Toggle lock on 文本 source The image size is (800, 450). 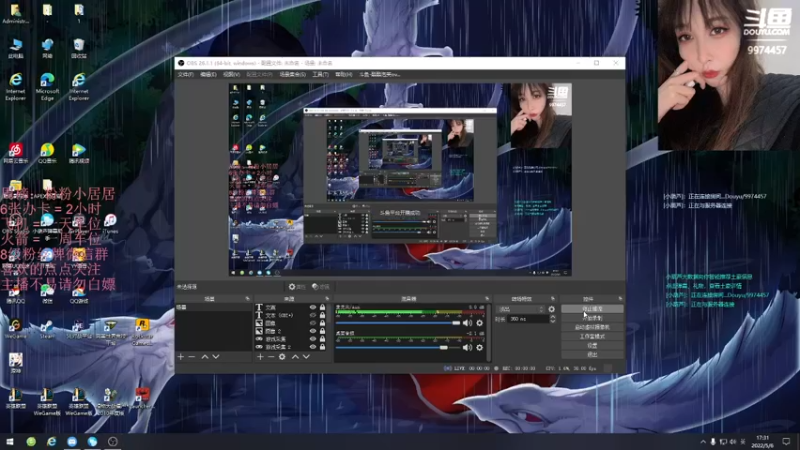(322, 307)
